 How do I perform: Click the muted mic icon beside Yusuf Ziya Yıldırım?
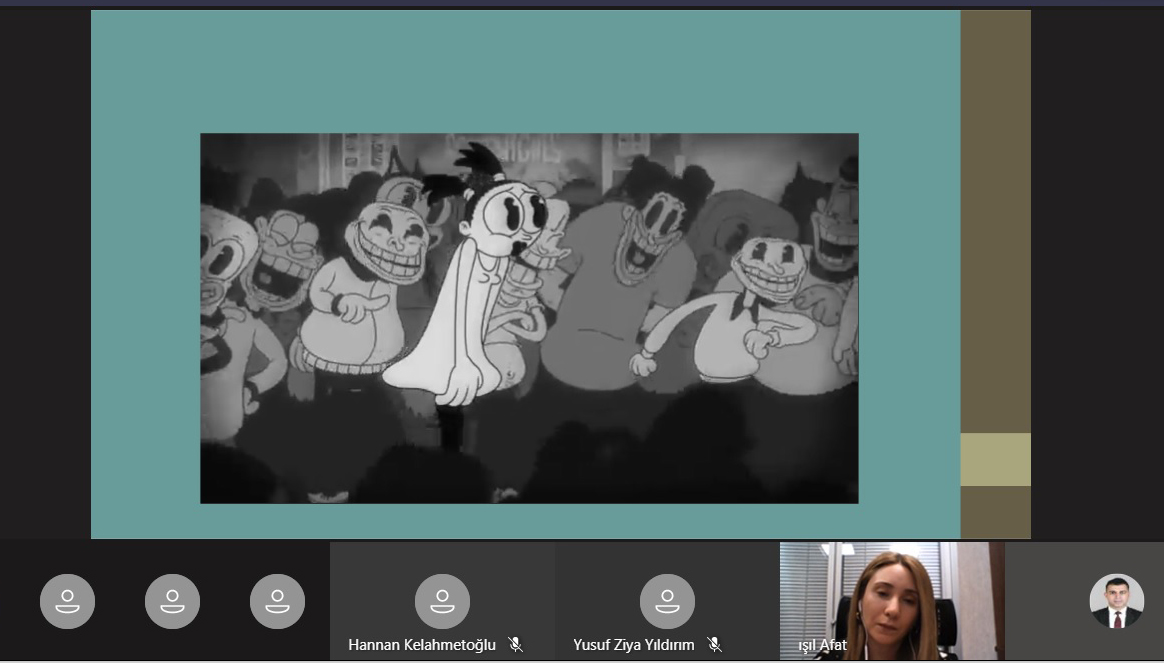coord(714,645)
